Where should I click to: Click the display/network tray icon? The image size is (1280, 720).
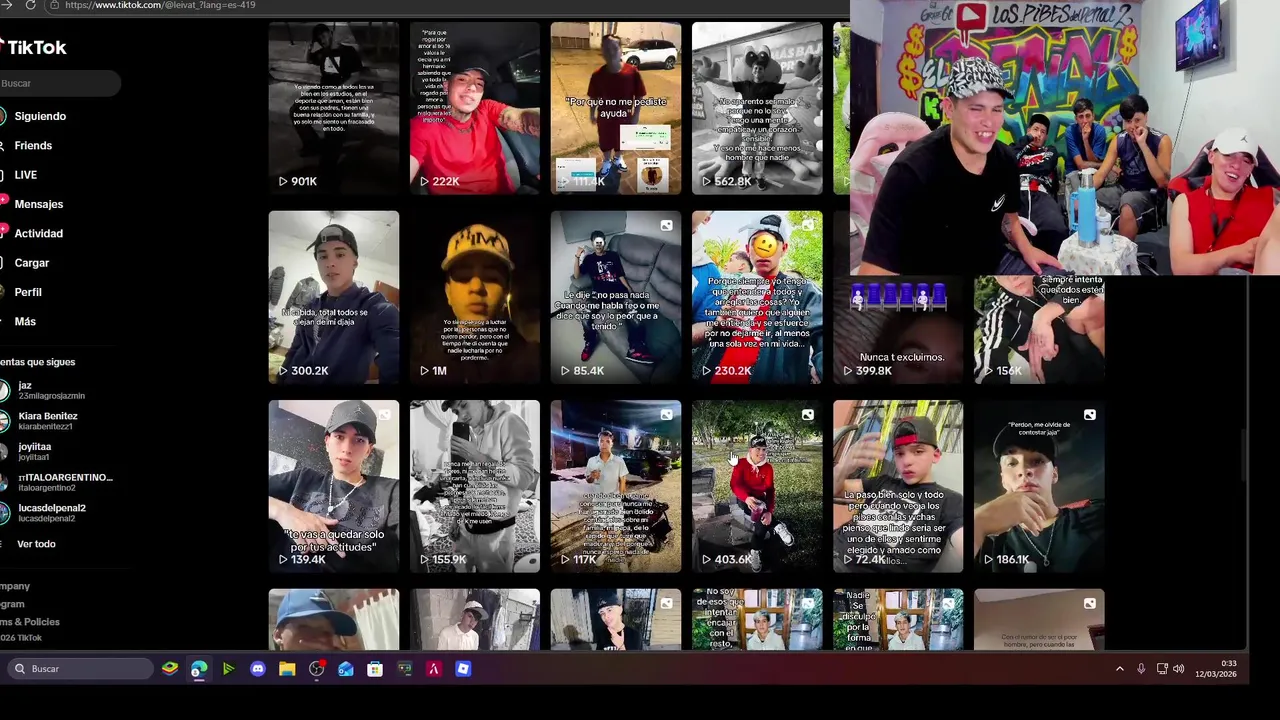[x=1162, y=669]
